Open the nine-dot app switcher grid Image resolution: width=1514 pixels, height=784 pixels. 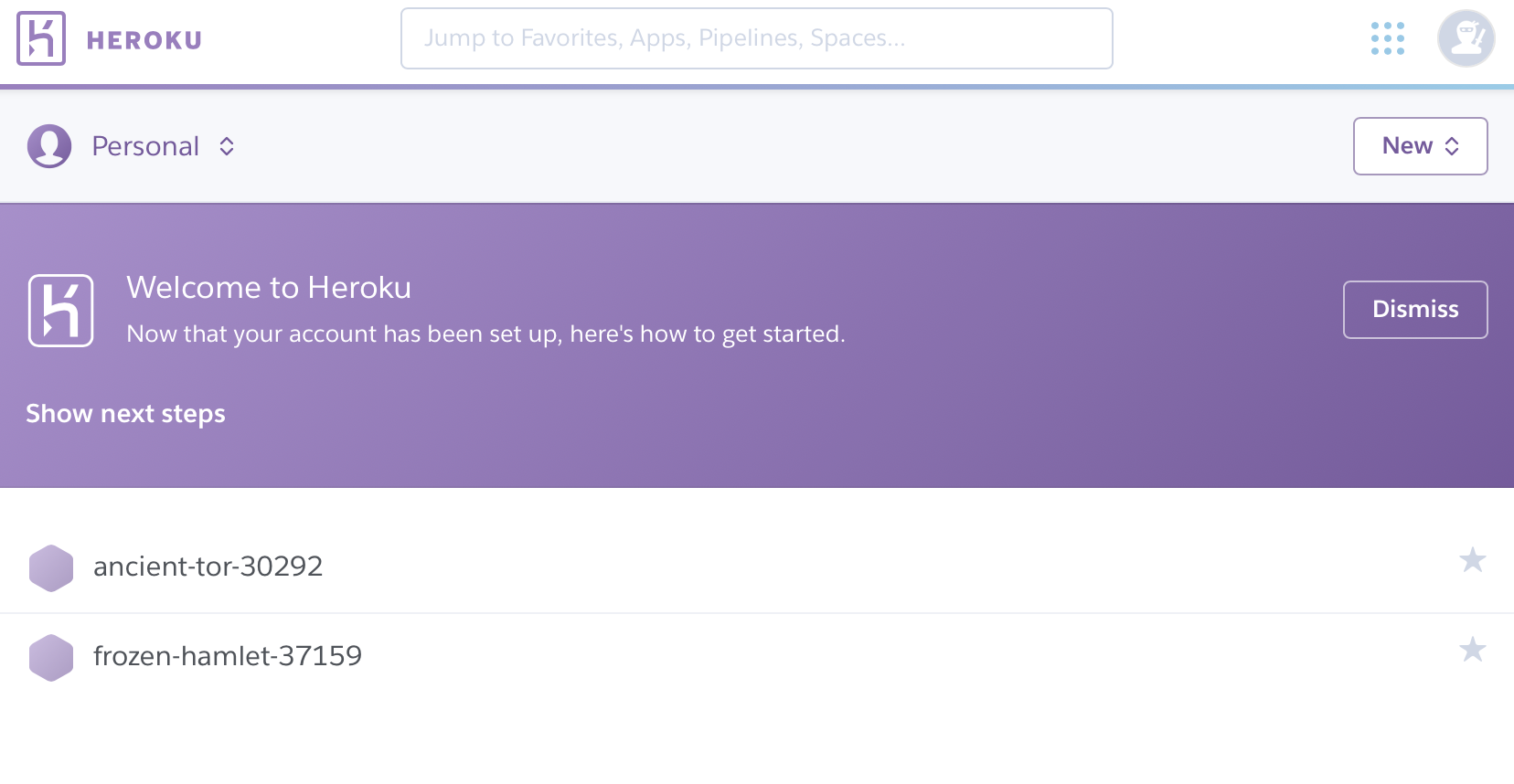coord(1387,38)
